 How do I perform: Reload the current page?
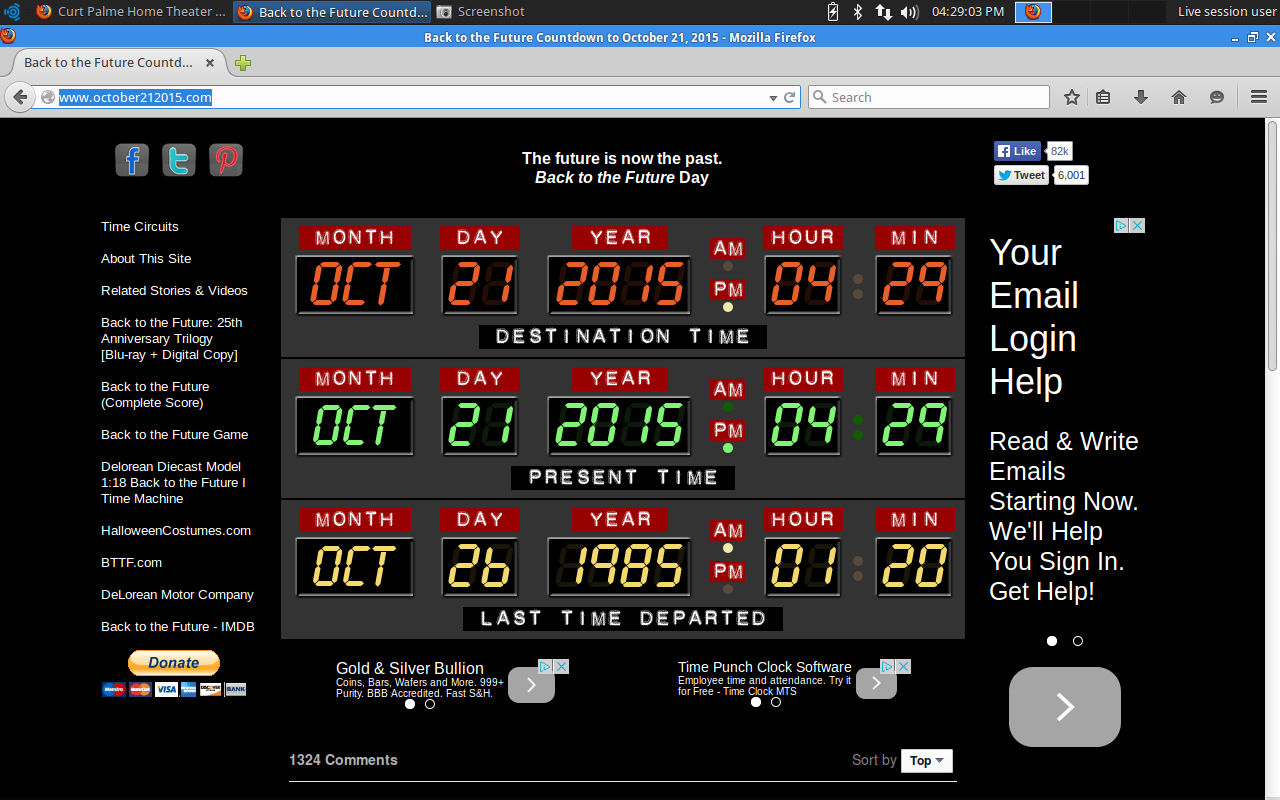pos(790,97)
